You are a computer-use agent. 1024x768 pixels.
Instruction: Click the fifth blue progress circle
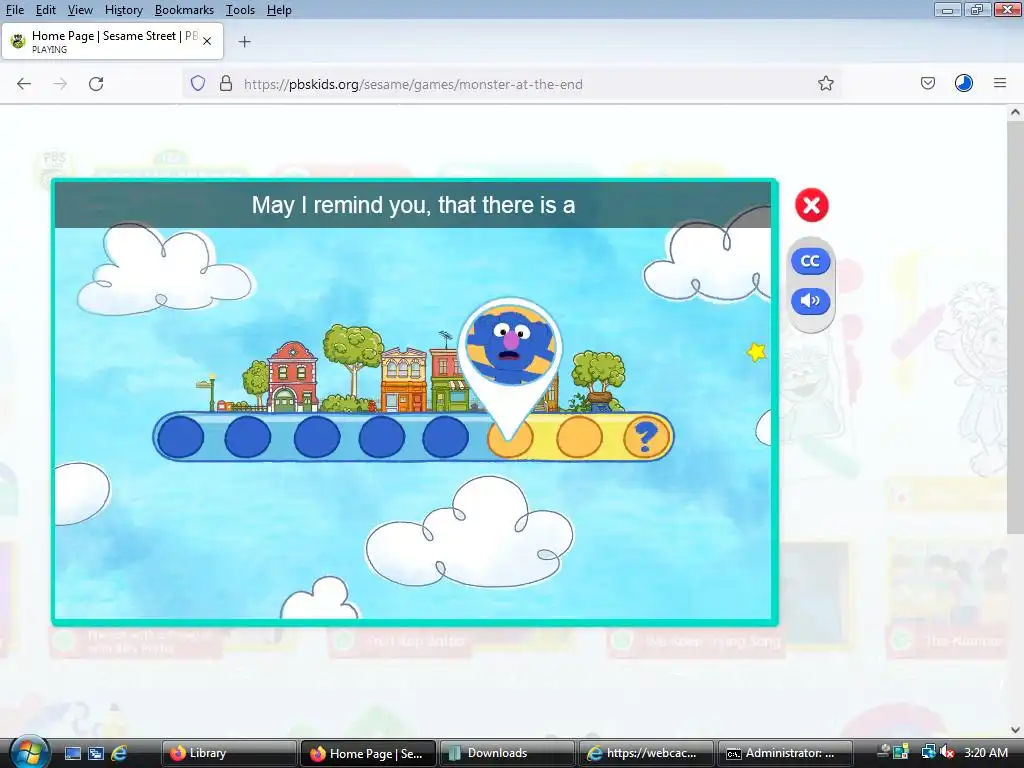click(x=445, y=437)
